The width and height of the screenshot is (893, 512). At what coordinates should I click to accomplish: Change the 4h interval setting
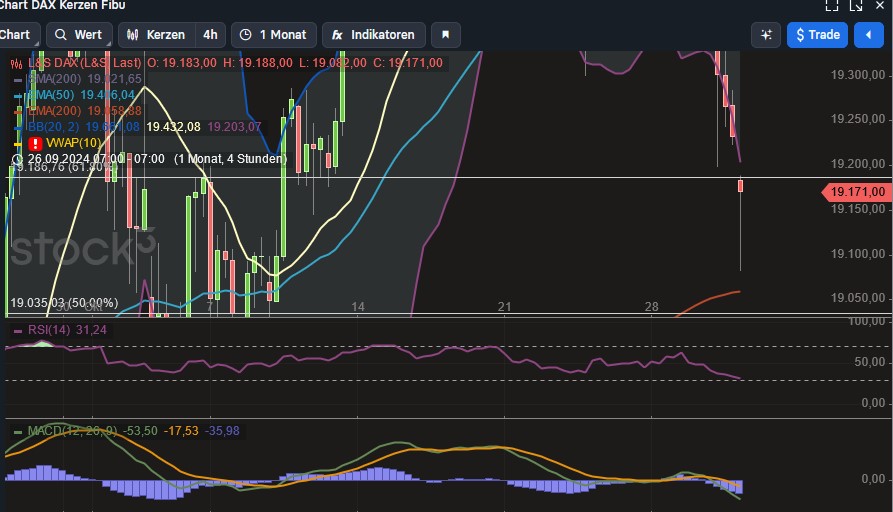click(210, 35)
